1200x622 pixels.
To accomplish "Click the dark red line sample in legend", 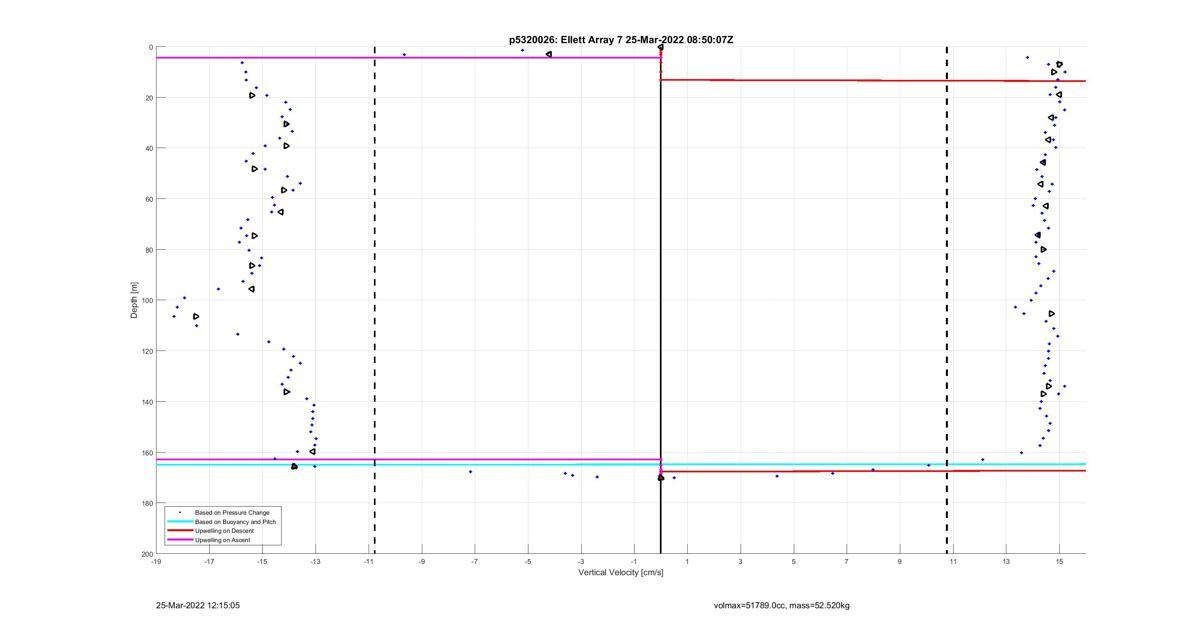I will point(179,531).
